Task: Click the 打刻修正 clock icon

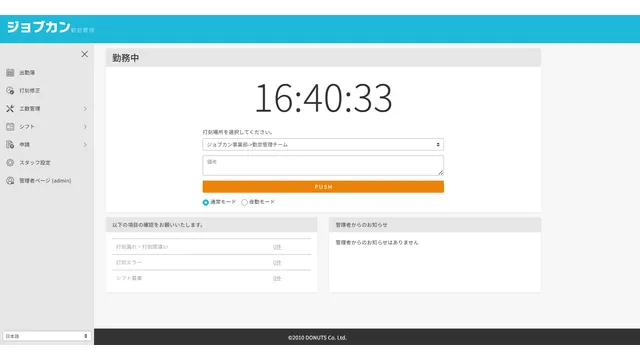Action: pos(10,91)
